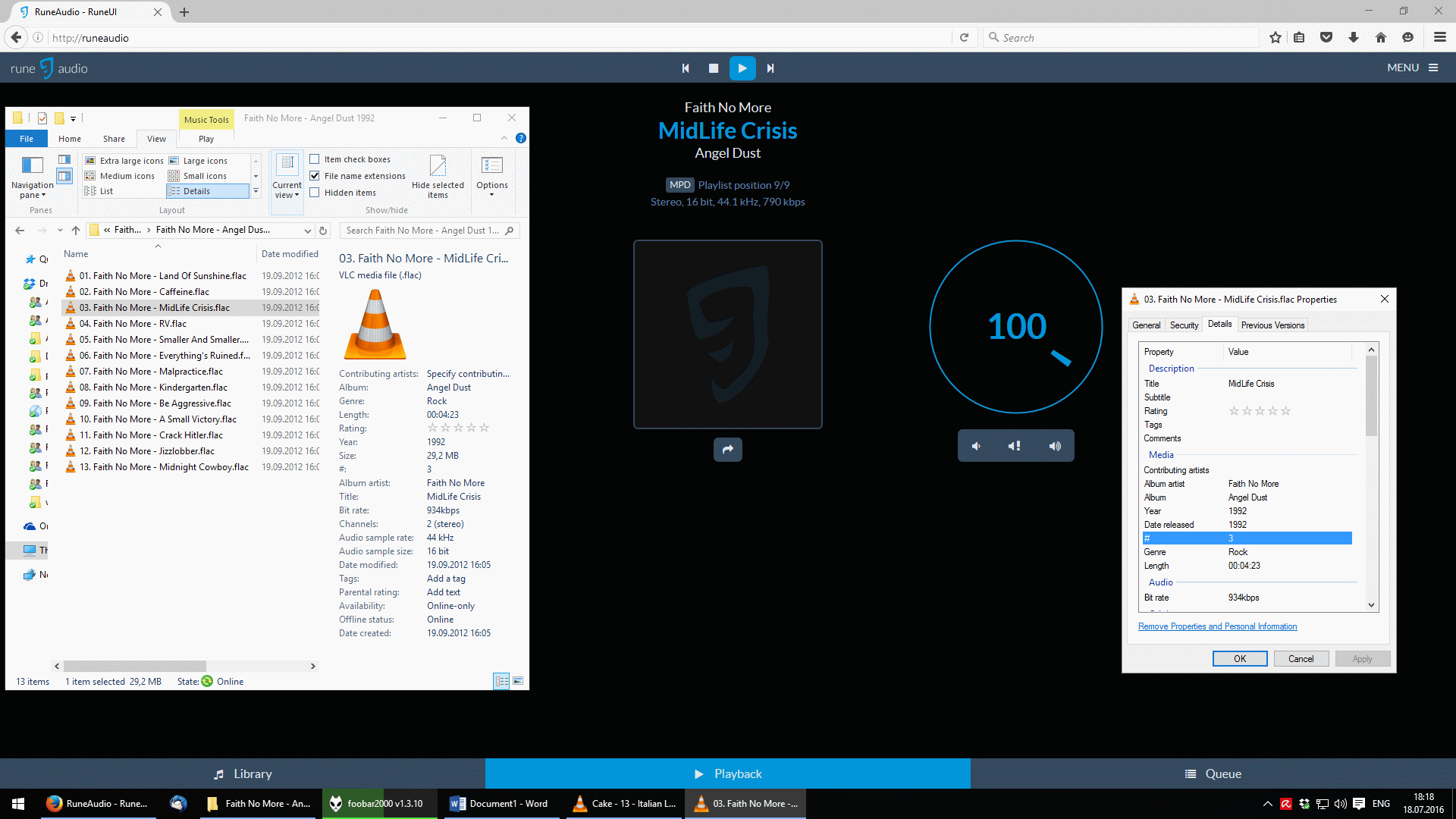Open Firefox downloads arrow icon

click(1354, 37)
